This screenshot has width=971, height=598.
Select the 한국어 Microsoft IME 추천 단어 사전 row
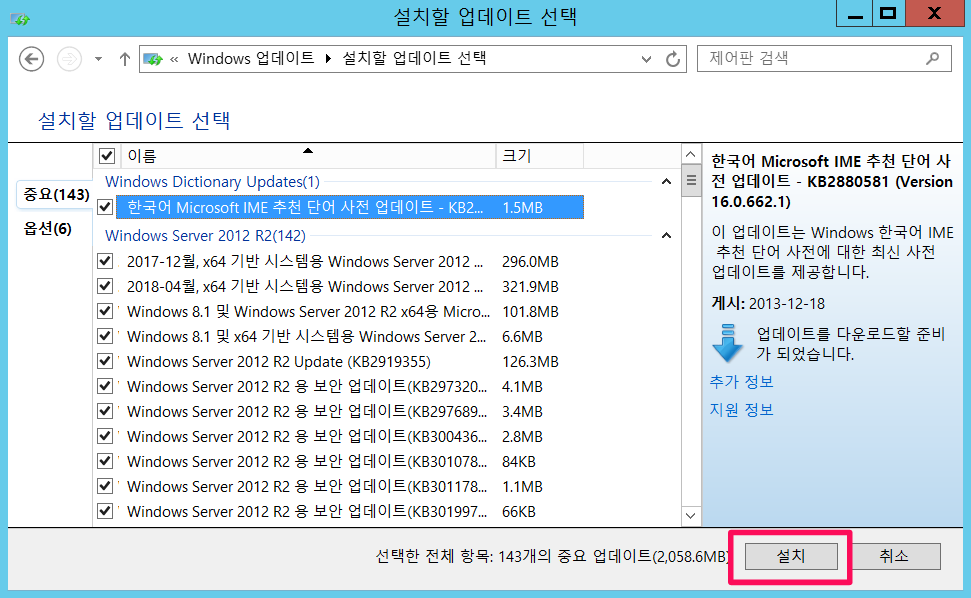[x=350, y=207]
